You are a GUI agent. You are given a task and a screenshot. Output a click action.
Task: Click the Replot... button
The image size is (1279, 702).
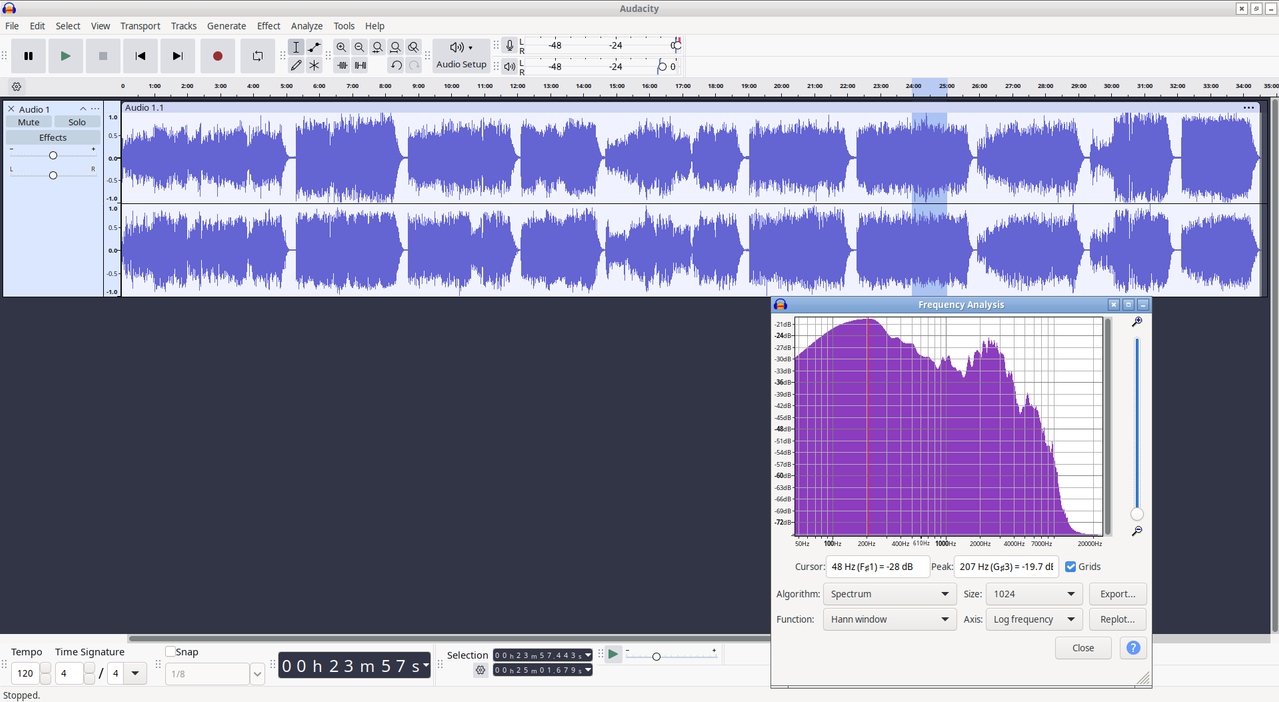[x=1117, y=619]
